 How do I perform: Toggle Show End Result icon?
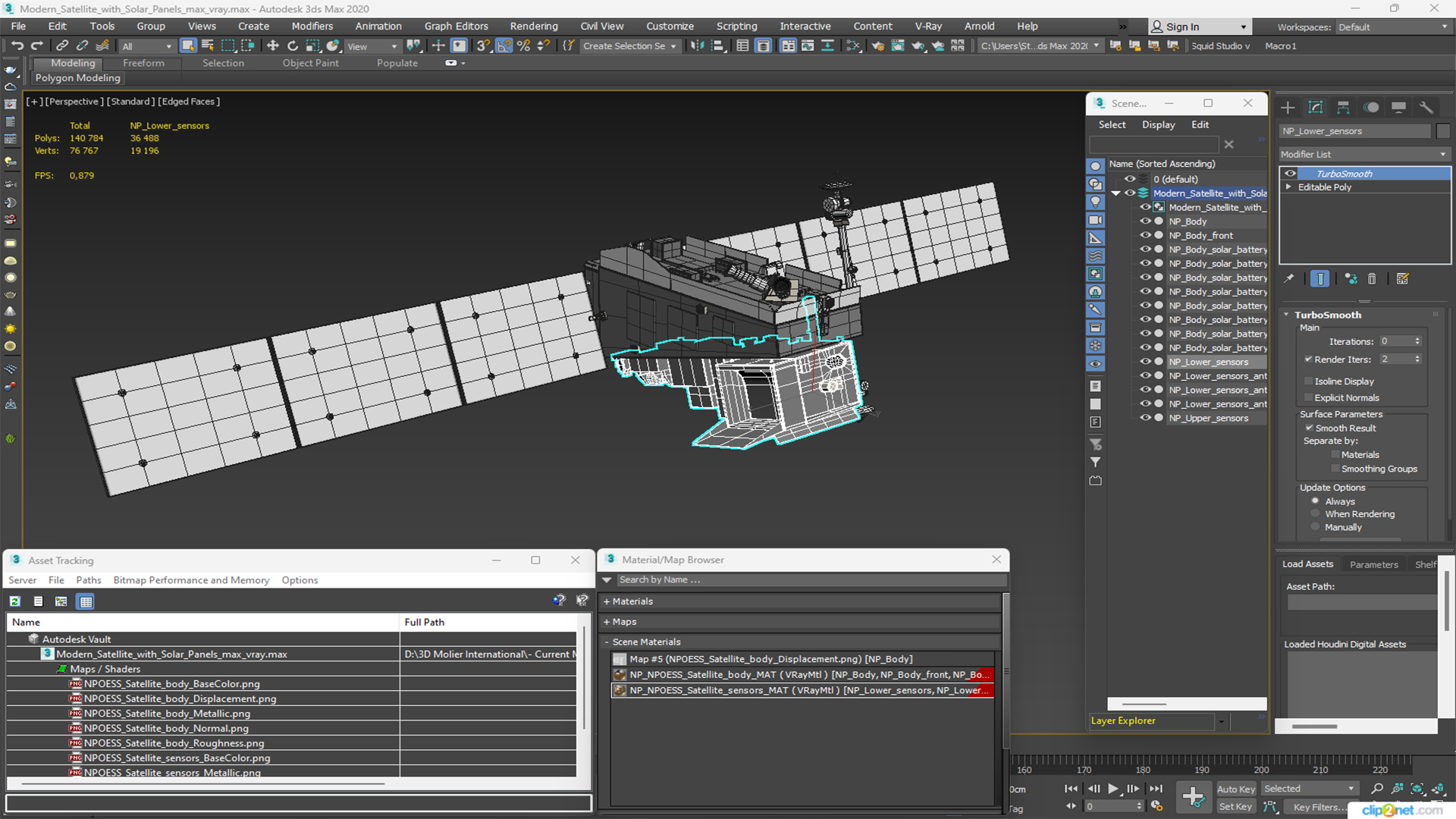coord(1320,279)
